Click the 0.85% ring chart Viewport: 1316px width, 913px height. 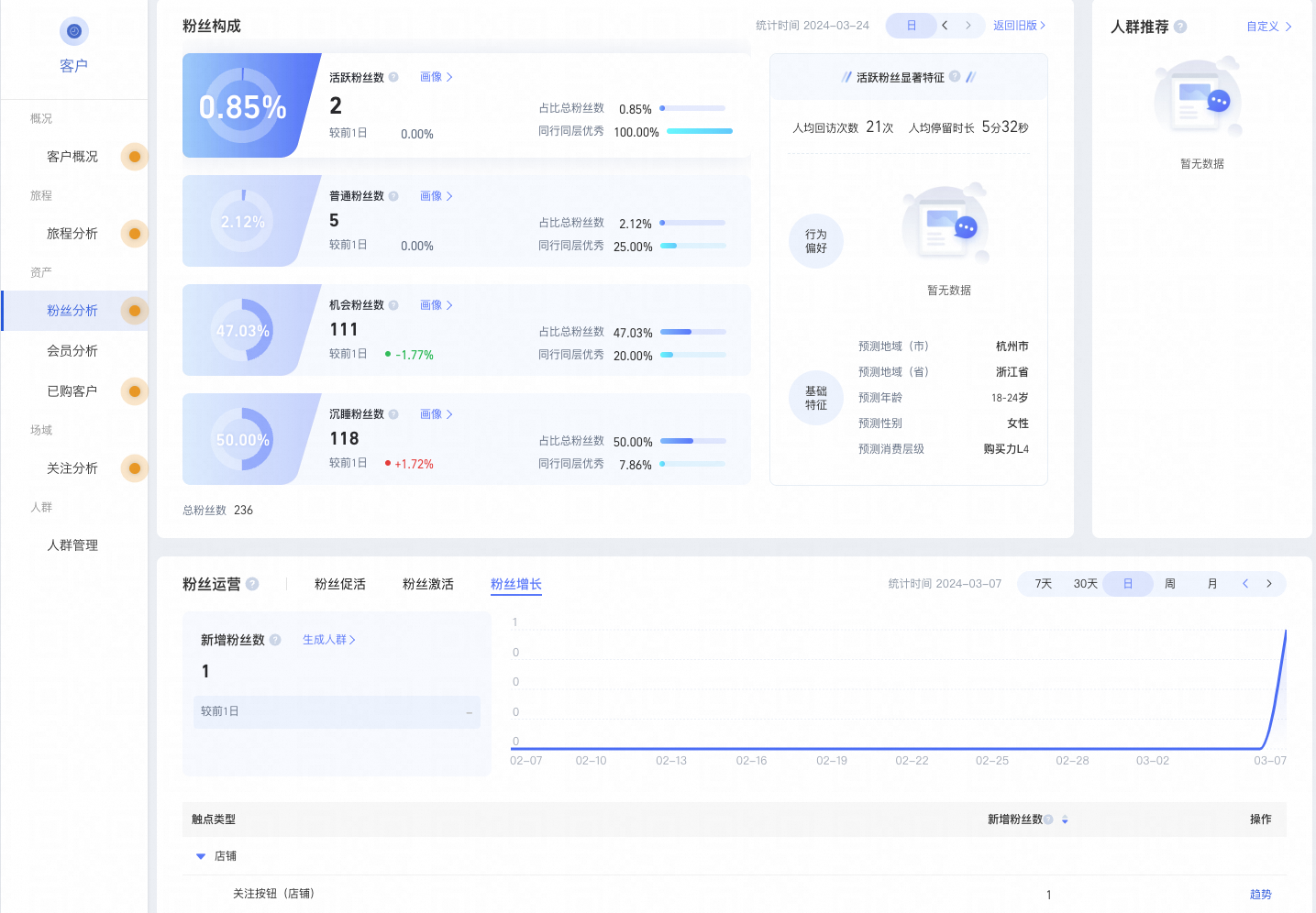tap(243, 106)
